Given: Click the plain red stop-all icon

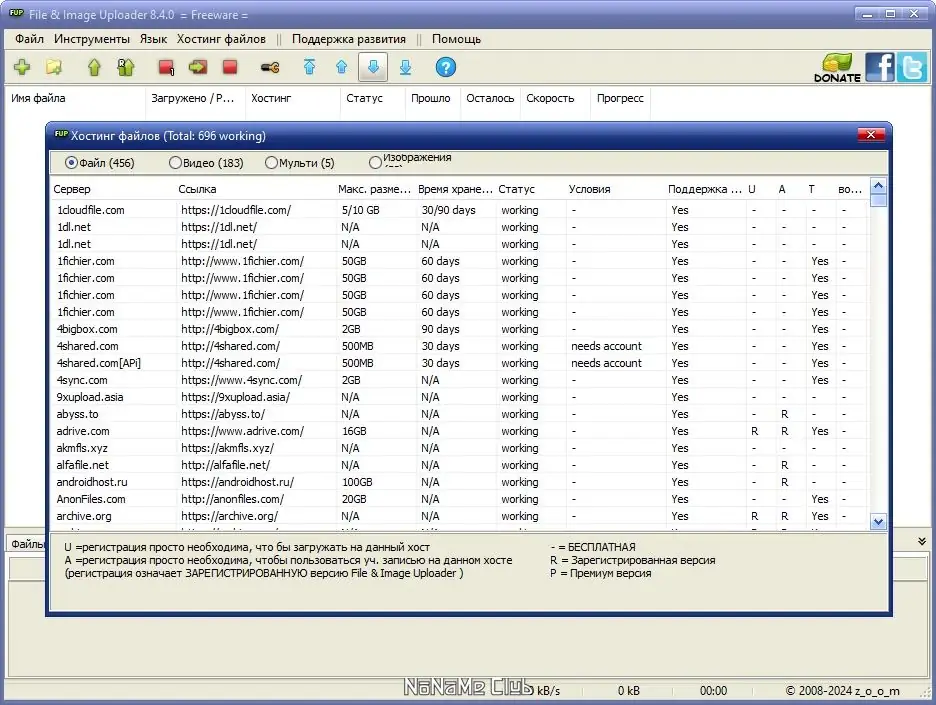Looking at the screenshot, I should [x=230, y=67].
